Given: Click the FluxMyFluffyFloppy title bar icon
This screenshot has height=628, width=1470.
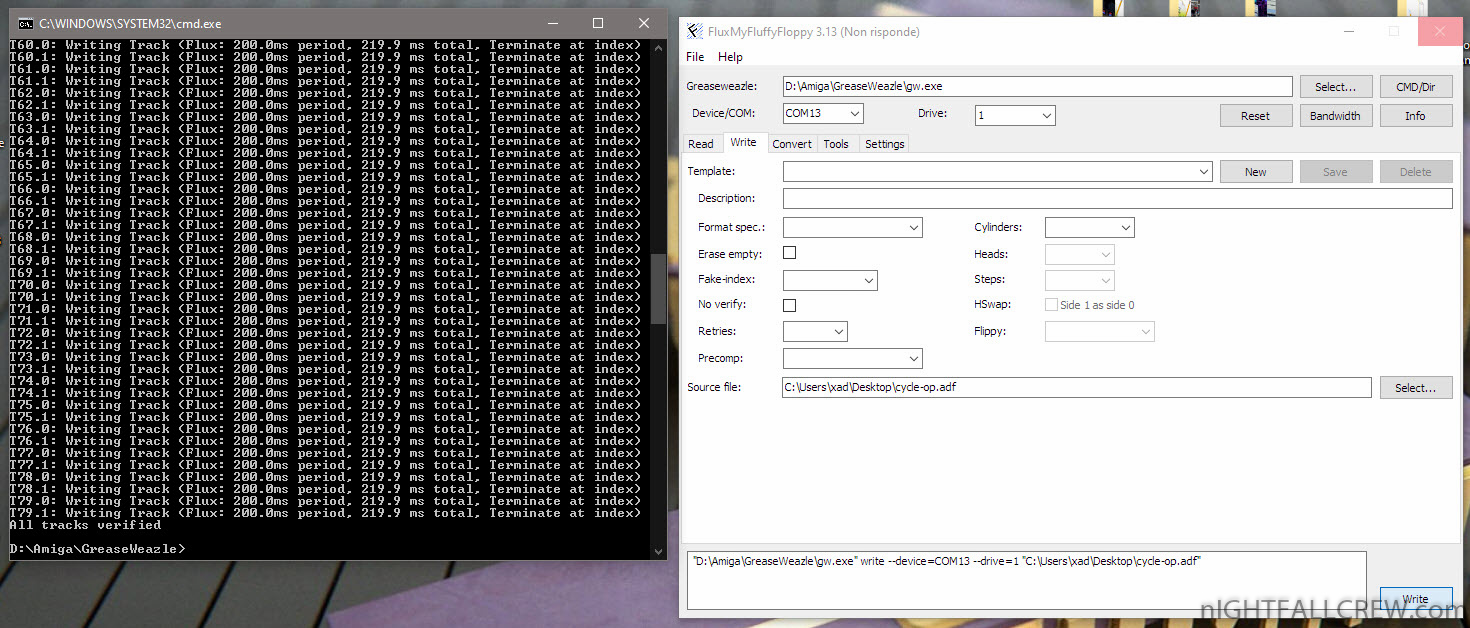Looking at the screenshot, I should (696, 32).
